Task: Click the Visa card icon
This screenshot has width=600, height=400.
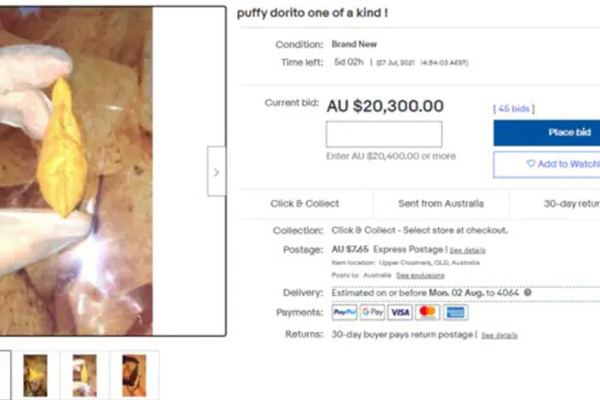Action: pyautogui.click(x=400, y=312)
